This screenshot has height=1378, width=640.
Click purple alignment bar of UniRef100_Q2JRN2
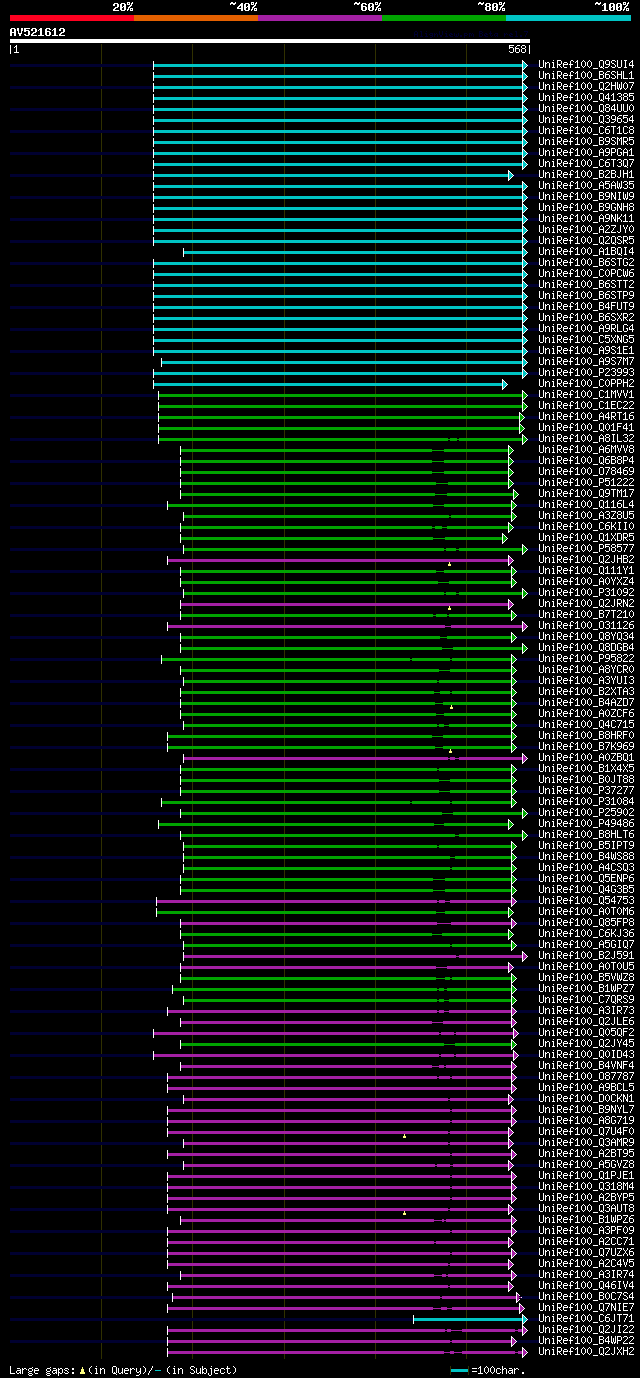point(346,603)
